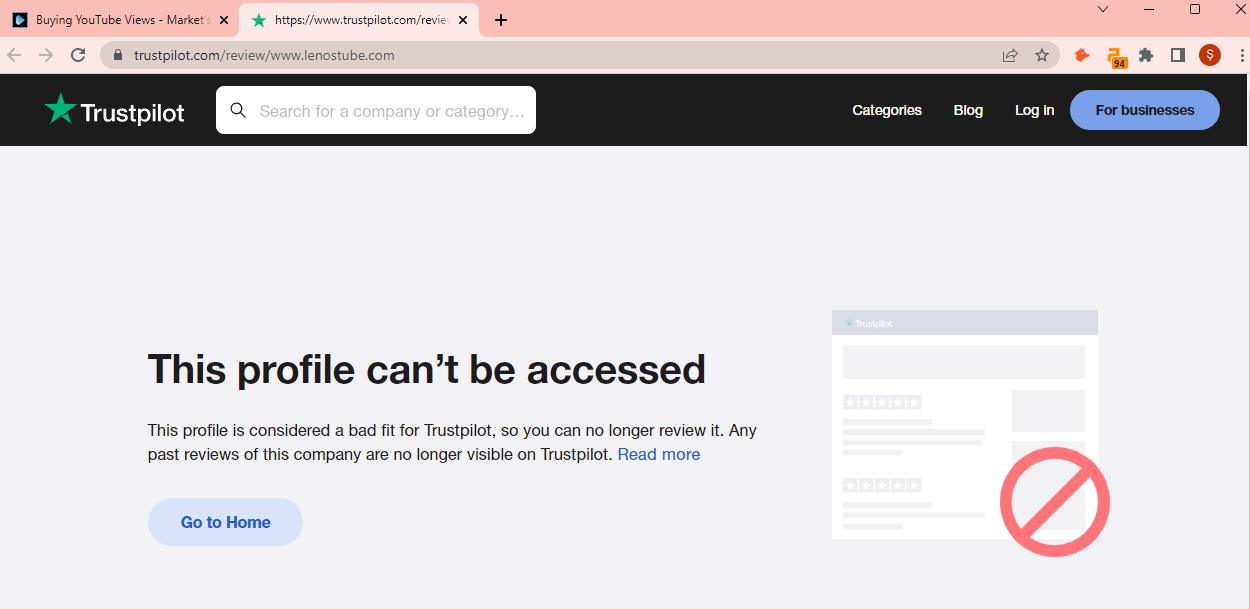Open the Categories menu item
The image size is (1250, 609).
click(x=887, y=110)
